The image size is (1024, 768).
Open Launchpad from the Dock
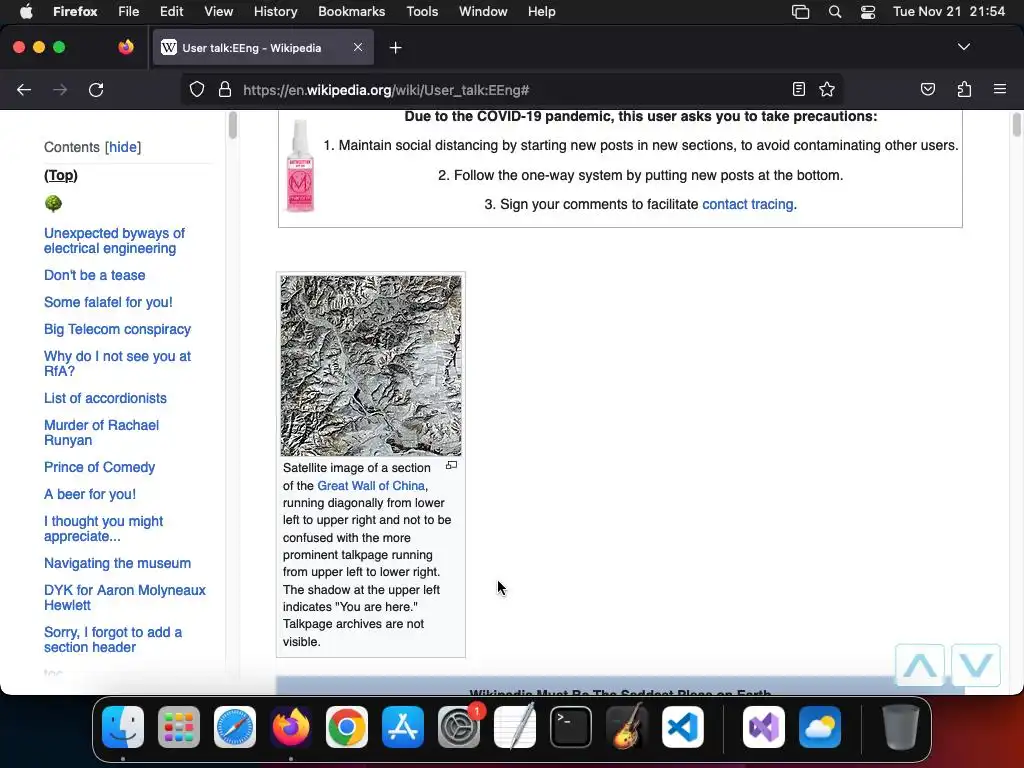click(179, 727)
